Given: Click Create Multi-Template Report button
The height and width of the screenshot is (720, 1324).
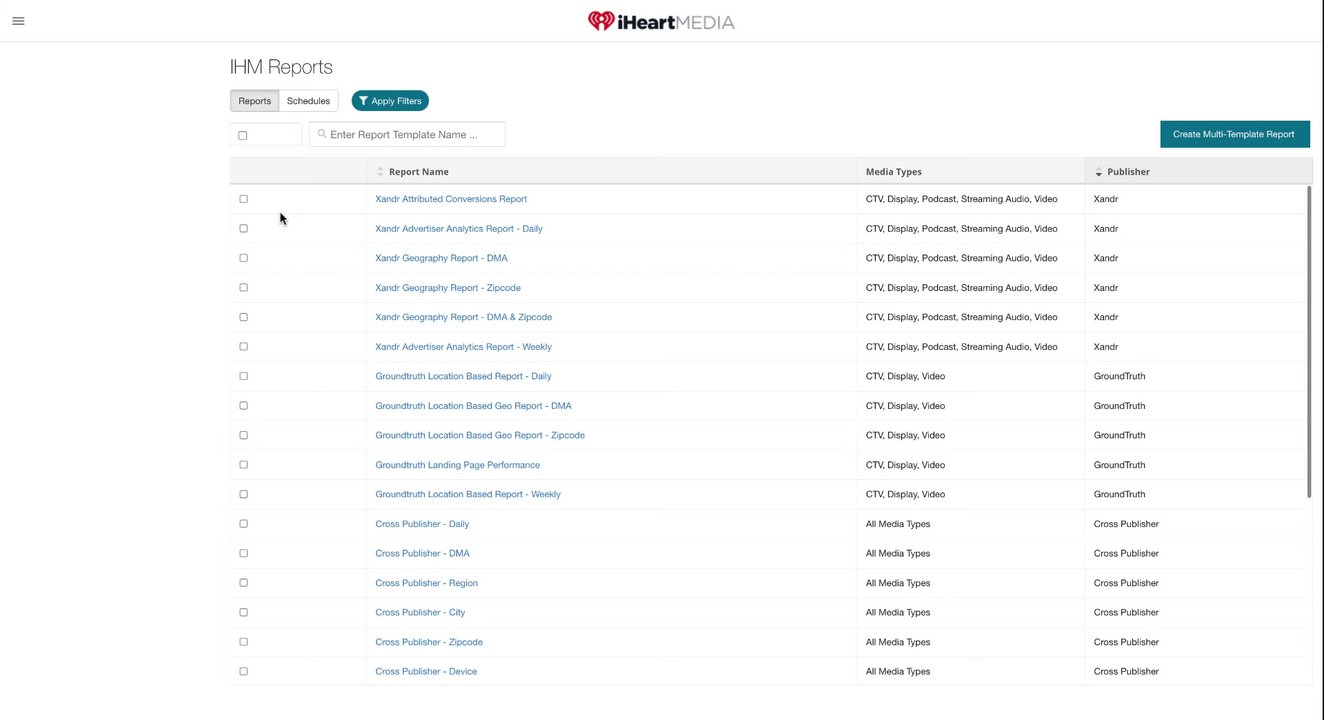Looking at the screenshot, I should click(x=1234, y=134).
